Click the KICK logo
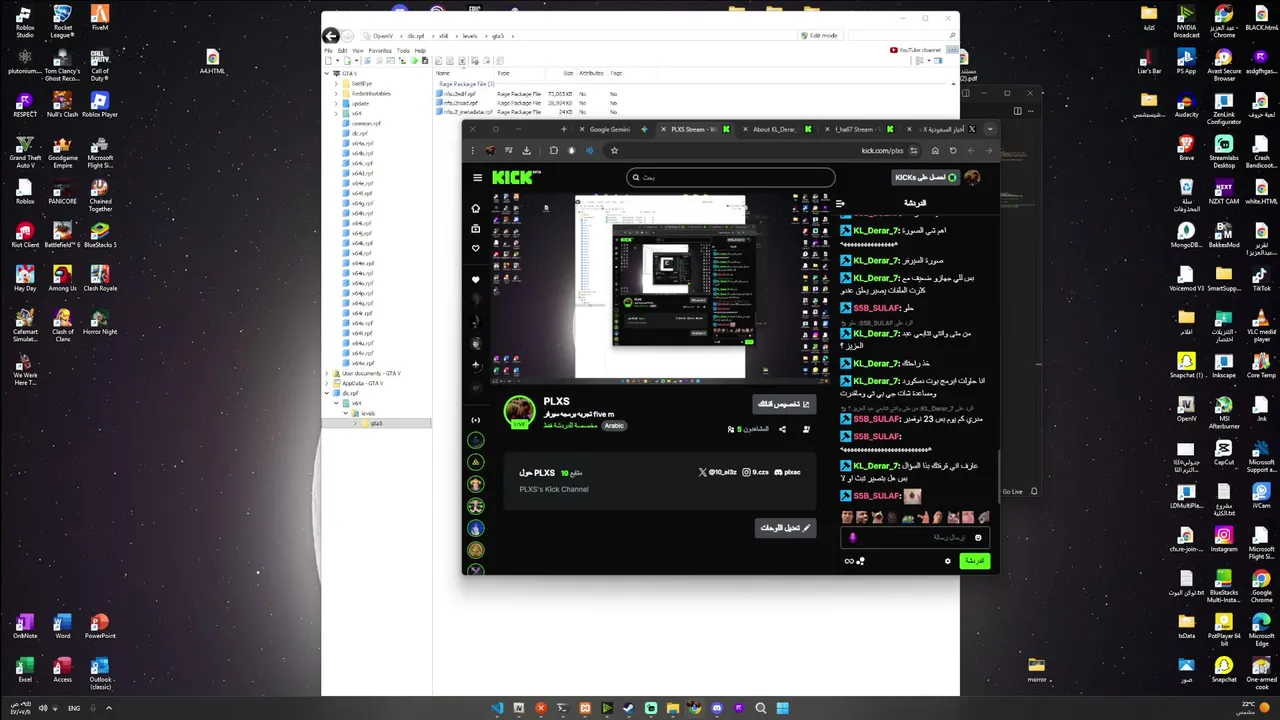Image resolution: width=1280 pixels, height=720 pixels. (x=516, y=178)
